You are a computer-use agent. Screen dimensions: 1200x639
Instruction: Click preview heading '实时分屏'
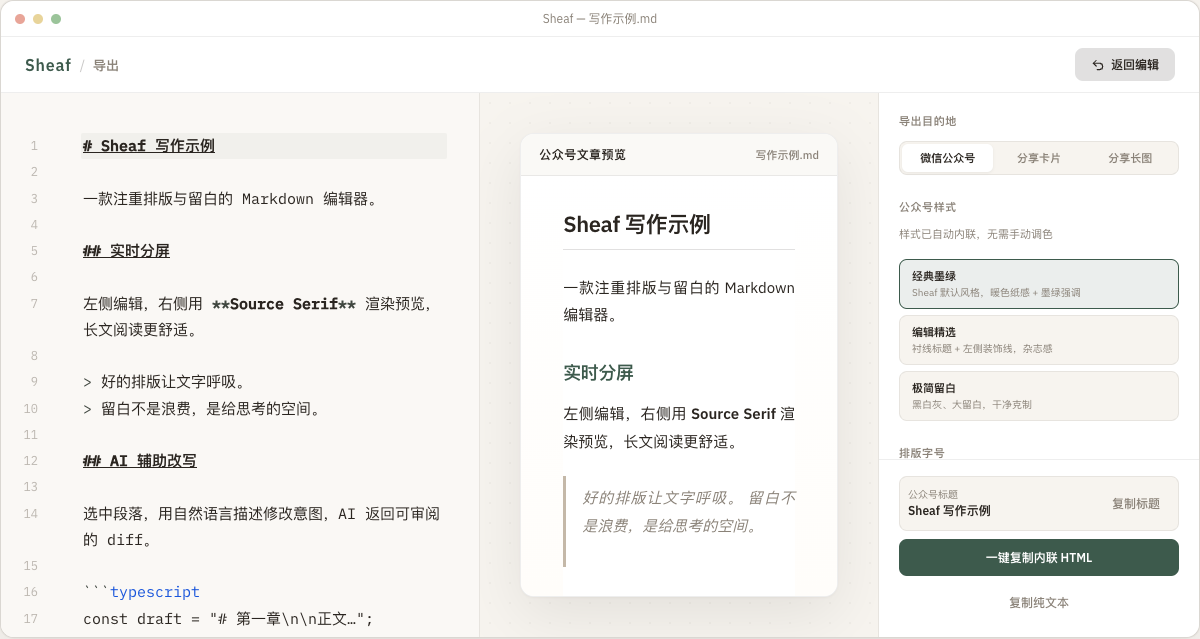click(598, 373)
